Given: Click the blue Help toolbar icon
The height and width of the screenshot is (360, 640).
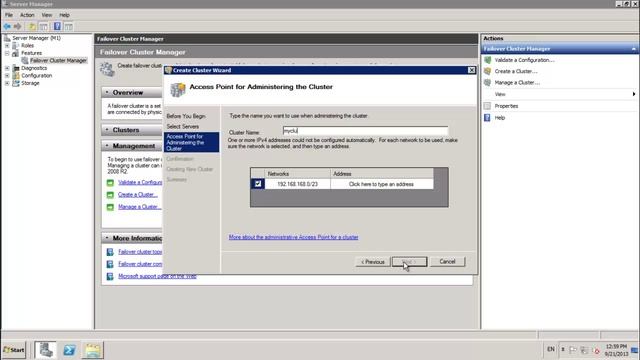Looking at the screenshot, I should click(x=57, y=27).
